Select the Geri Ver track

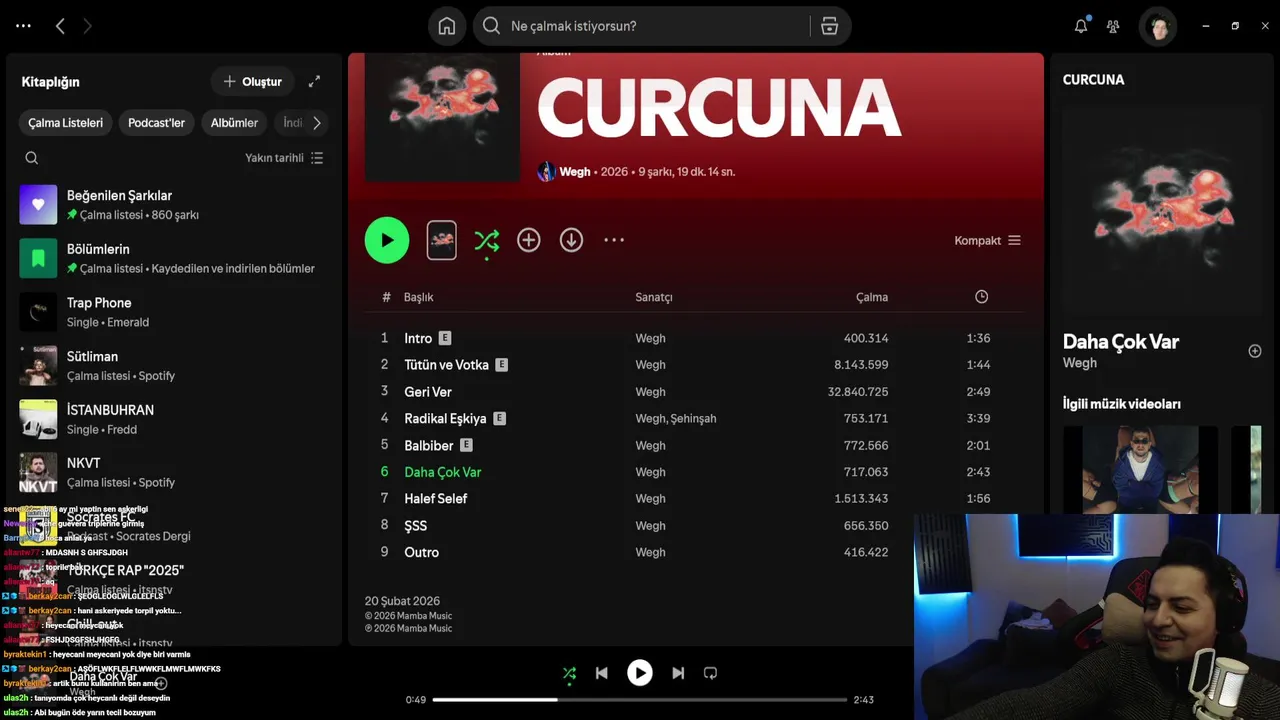(428, 392)
